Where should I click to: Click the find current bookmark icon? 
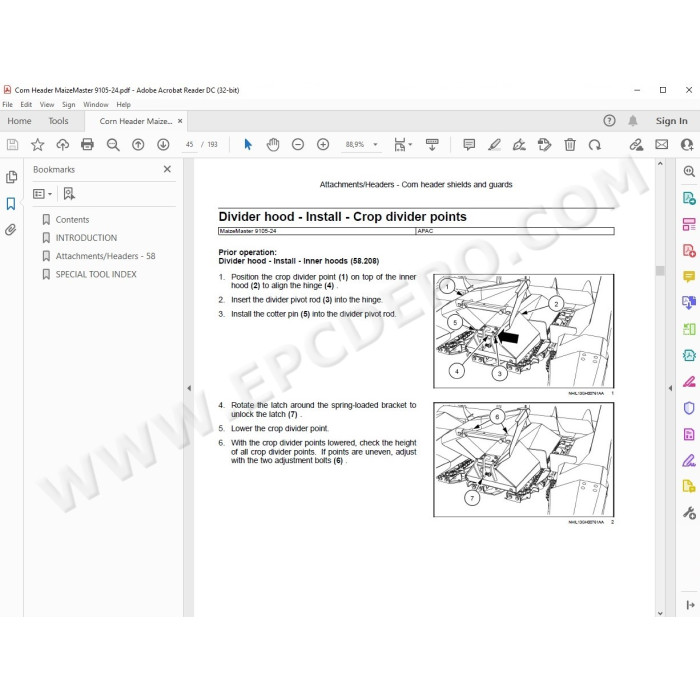click(69, 194)
